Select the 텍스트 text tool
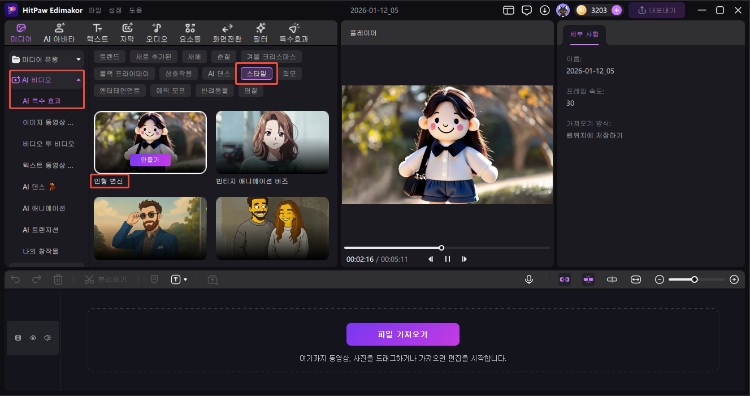Viewport: 750px width, 396px height. [97, 33]
